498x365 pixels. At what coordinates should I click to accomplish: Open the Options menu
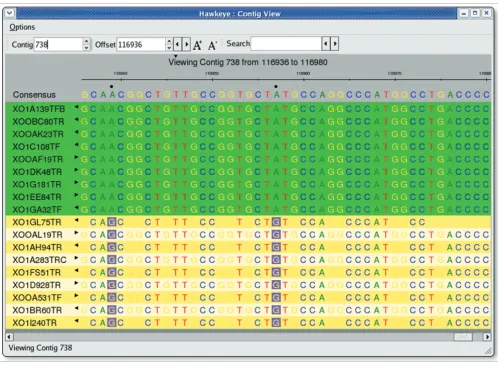[22, 27]
